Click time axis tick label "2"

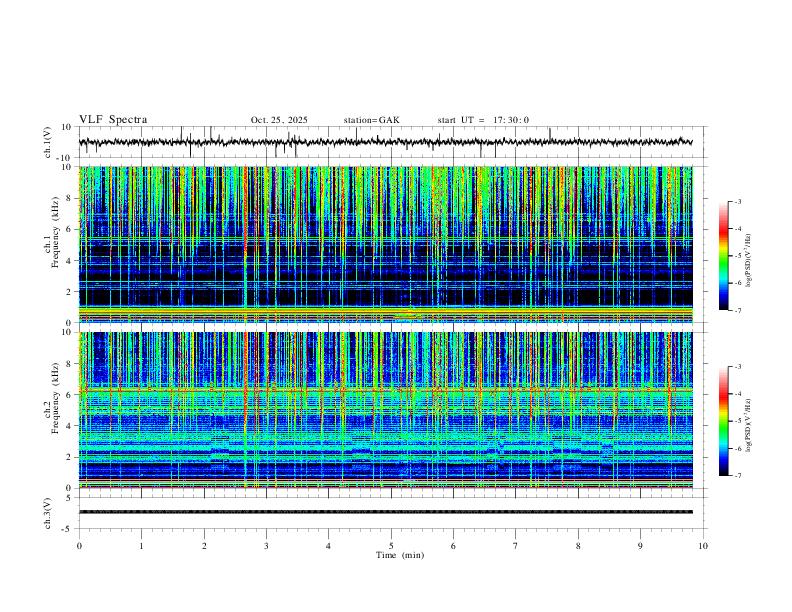coord(204,546)
